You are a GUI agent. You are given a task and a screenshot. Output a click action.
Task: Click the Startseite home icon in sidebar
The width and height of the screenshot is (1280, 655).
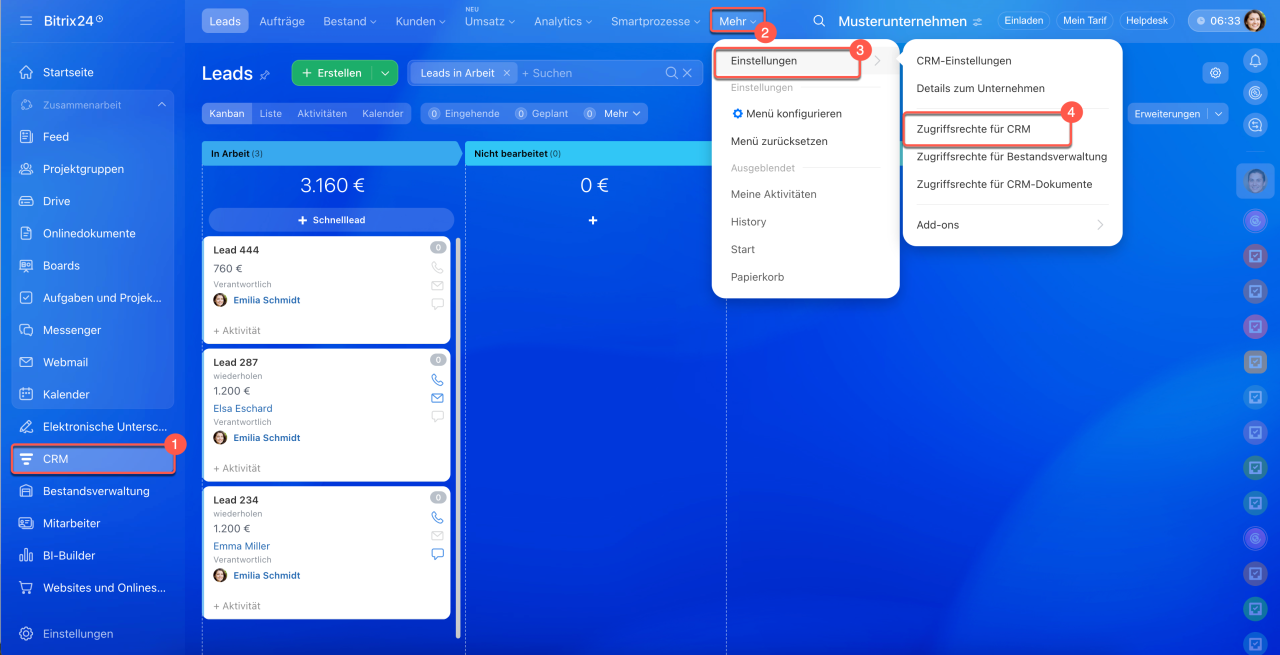(26, 72)
